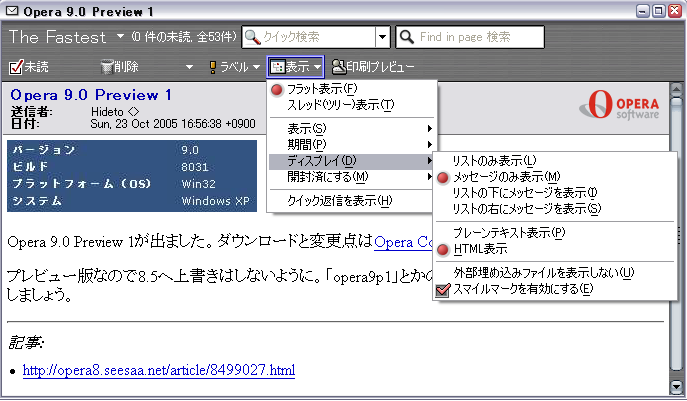Click the ビルド 8031 value

pos(195,167)
